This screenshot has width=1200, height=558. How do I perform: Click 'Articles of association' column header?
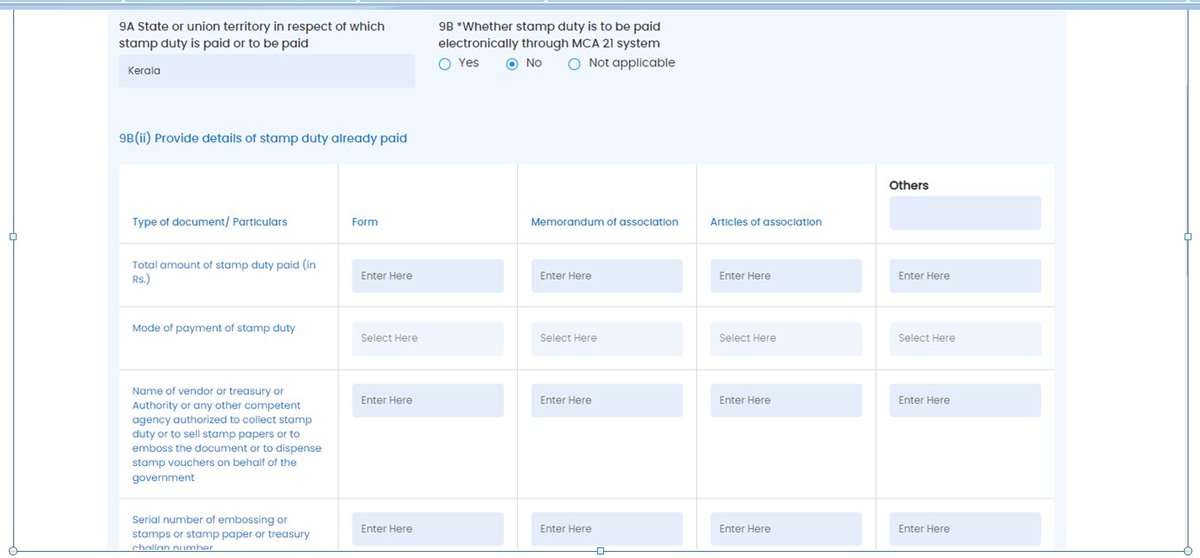tap(766, 222)
